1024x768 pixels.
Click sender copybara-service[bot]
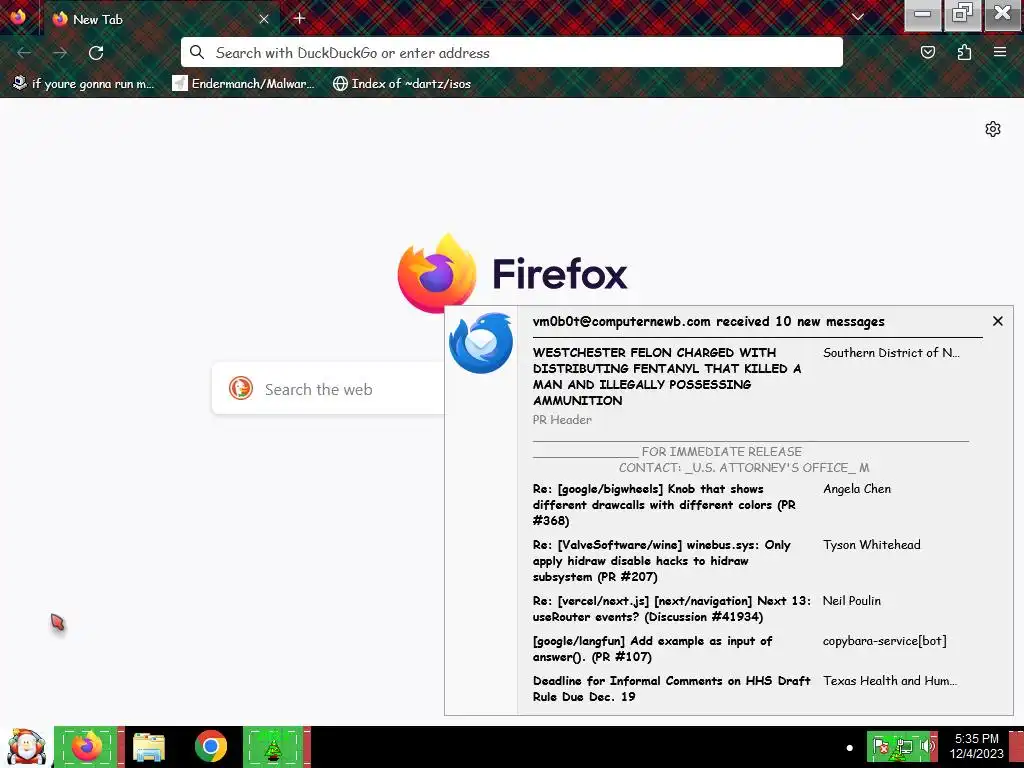pos(884,641)
